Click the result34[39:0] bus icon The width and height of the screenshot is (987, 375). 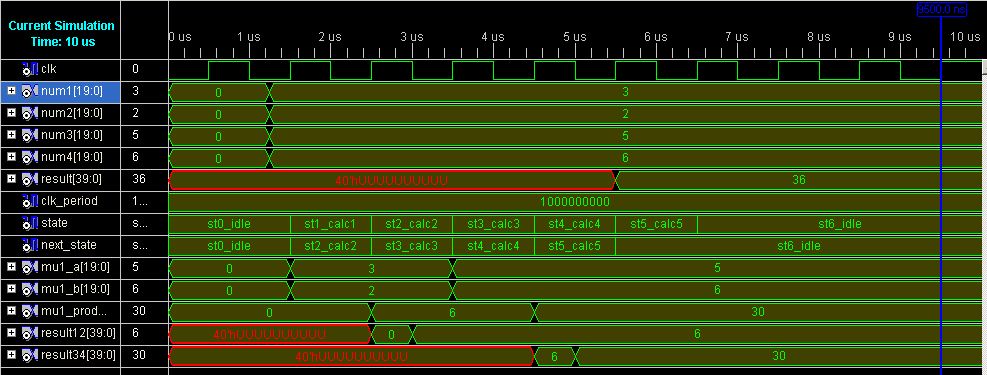coord(30,355)
